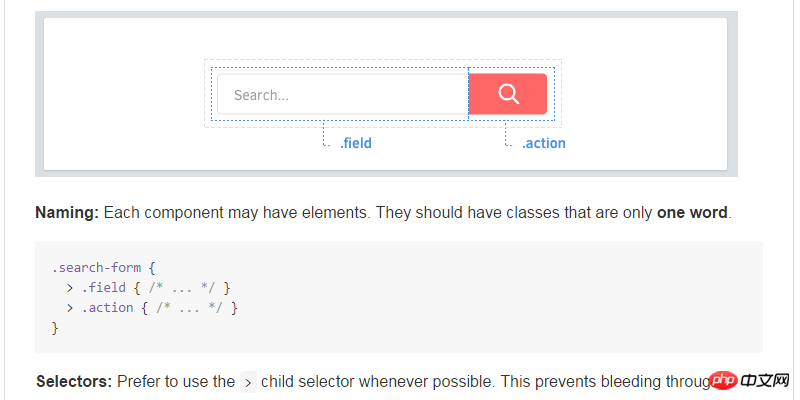800x400 pixels.
Task: Click the blue .action label
Action: (543, 143)
